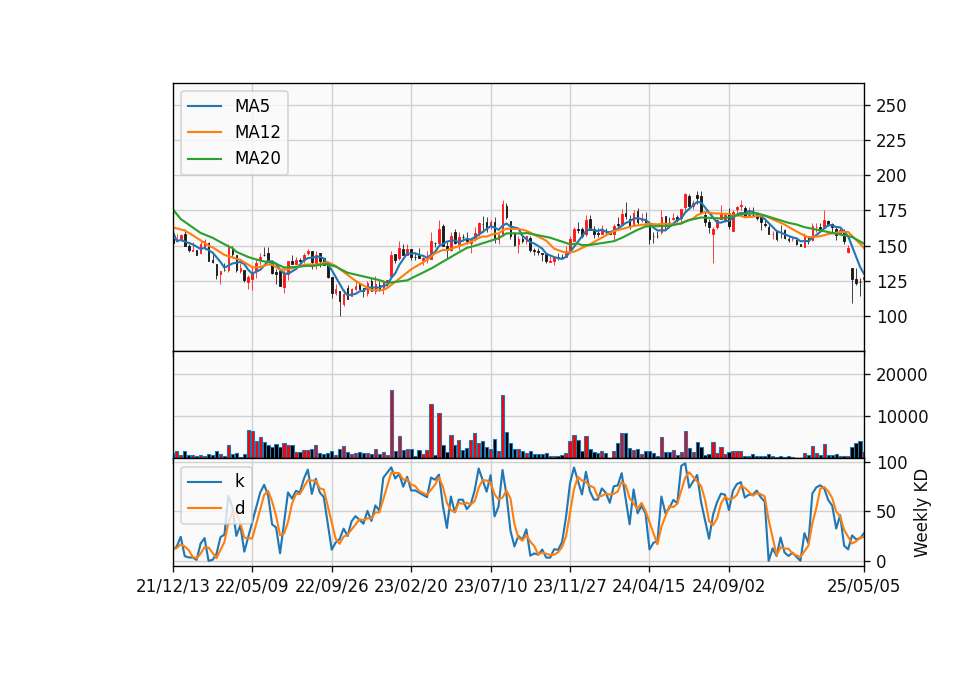The height and width of the screenshot is (690, 960).
Task: Click the 100 price axis label
Action: (x=891, y=317)
